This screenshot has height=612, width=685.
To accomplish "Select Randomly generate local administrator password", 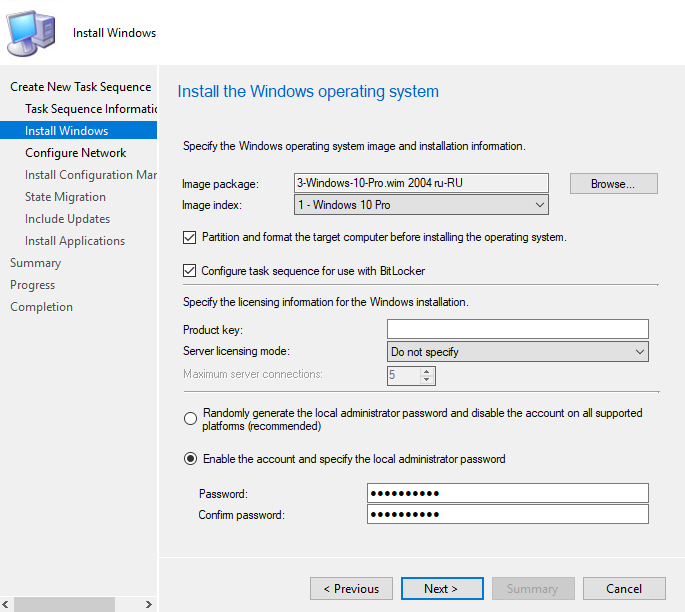I will point(190,418).
